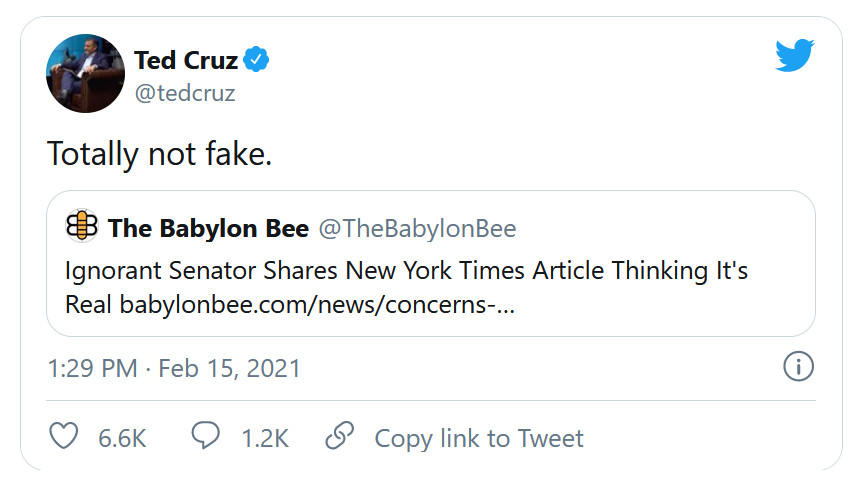Like the tweet with the heart icon
Viewport: 858px width, 495px height.
coord(64,437)
